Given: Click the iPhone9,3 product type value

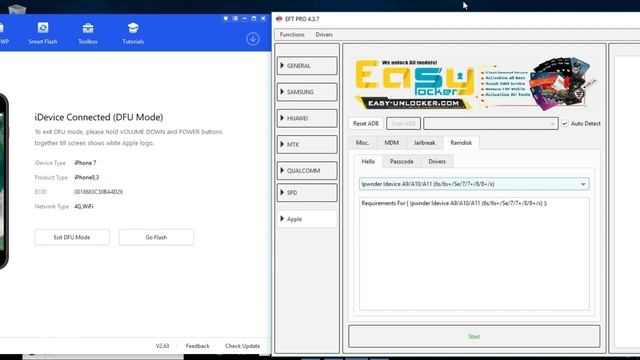Looking at the screenshot, I should (x=87, y=178).
